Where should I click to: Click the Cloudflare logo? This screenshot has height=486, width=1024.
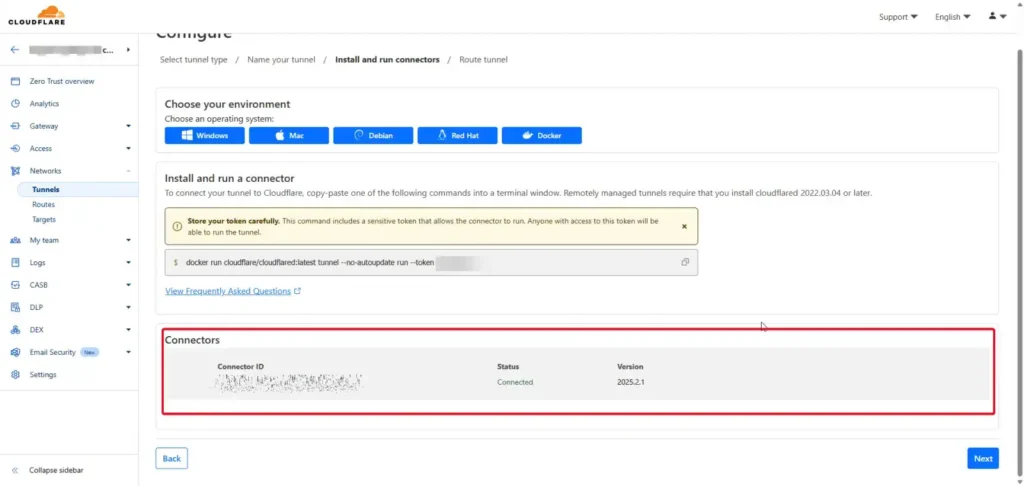pos(37,16)
